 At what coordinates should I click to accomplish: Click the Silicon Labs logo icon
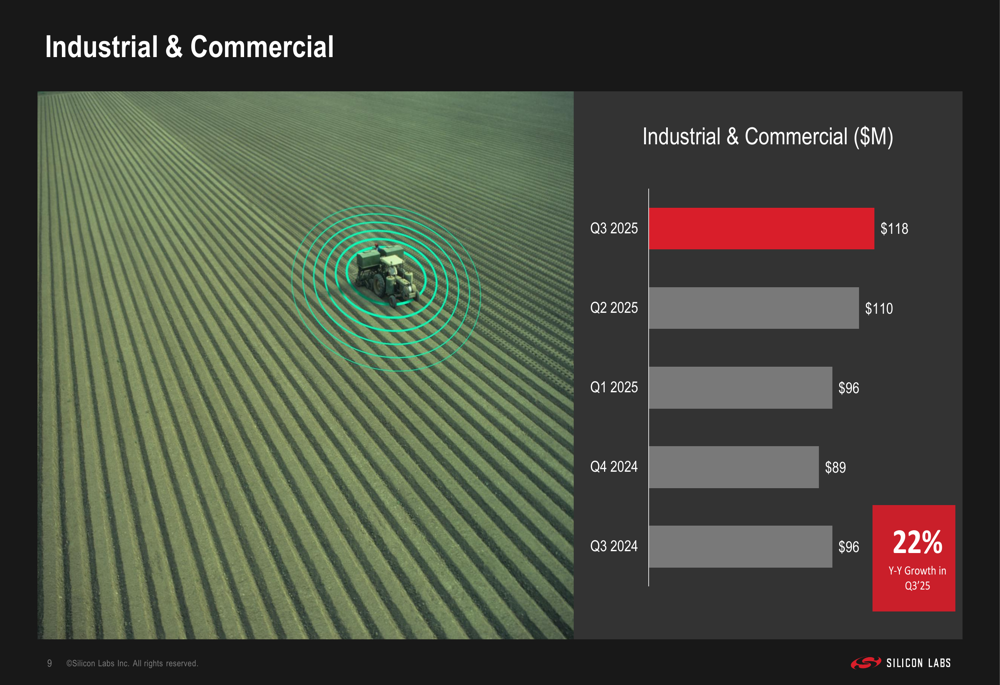point(864,663)
